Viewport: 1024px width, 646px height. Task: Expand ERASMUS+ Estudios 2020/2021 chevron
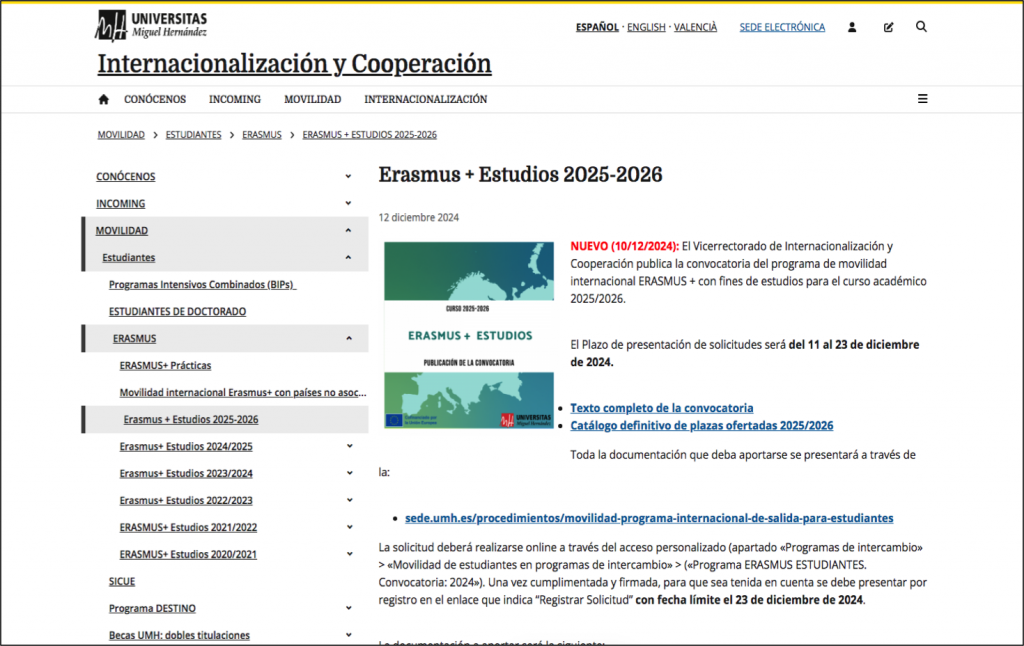pyautogui.click(x=349, y=554)
